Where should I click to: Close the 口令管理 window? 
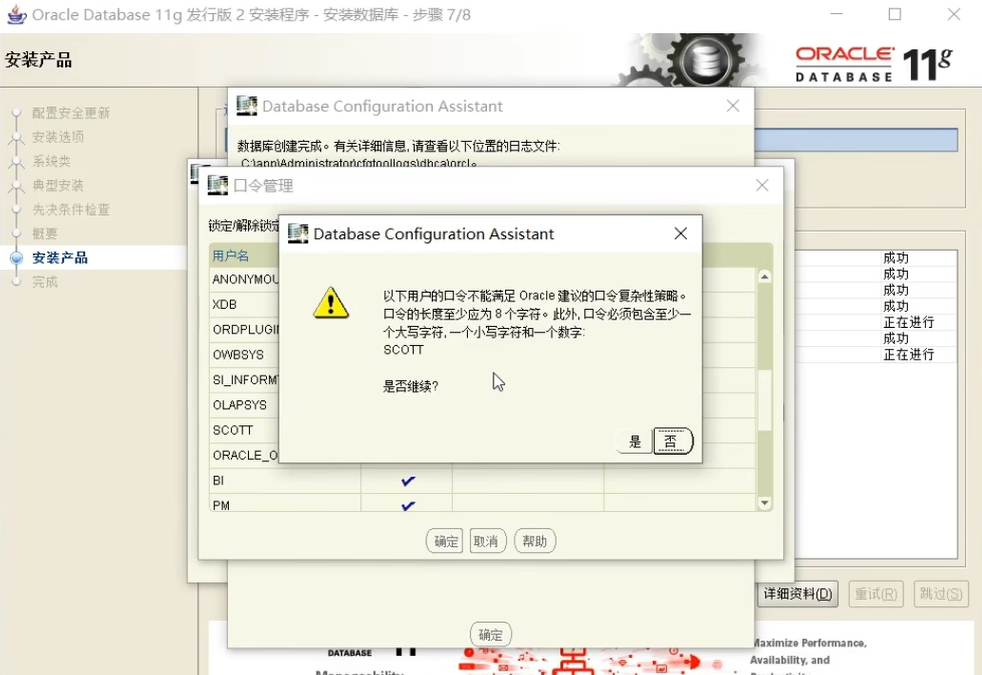pos(762,185)
